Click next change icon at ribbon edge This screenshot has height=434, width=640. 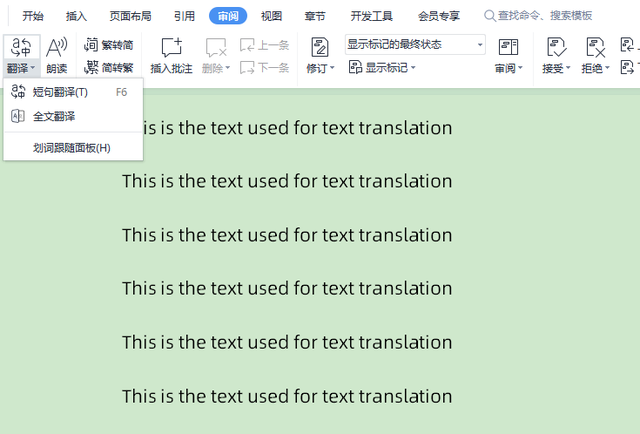pyautogui.click(x=627, y=67)
